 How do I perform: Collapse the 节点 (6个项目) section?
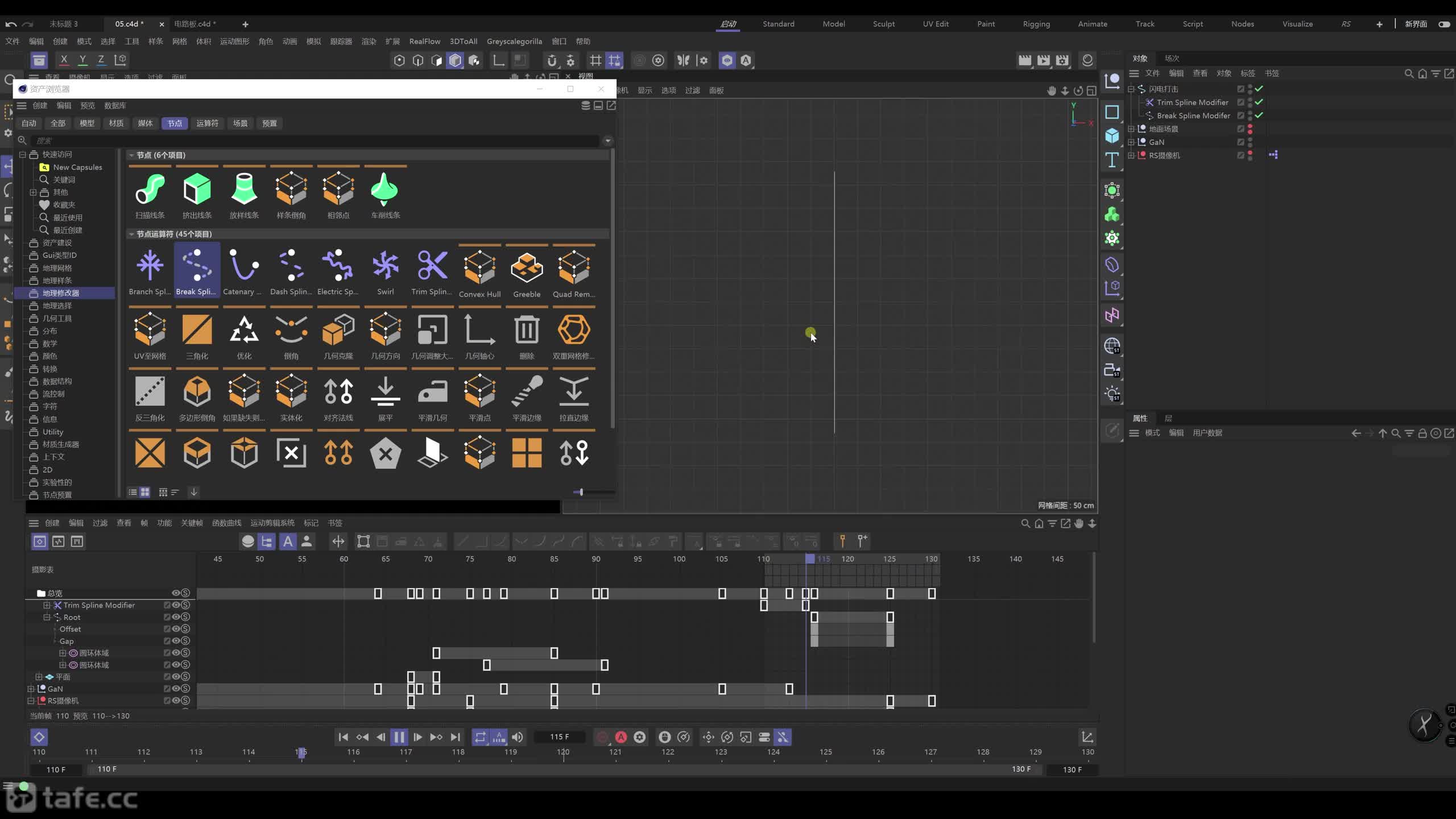click(131, 155)
